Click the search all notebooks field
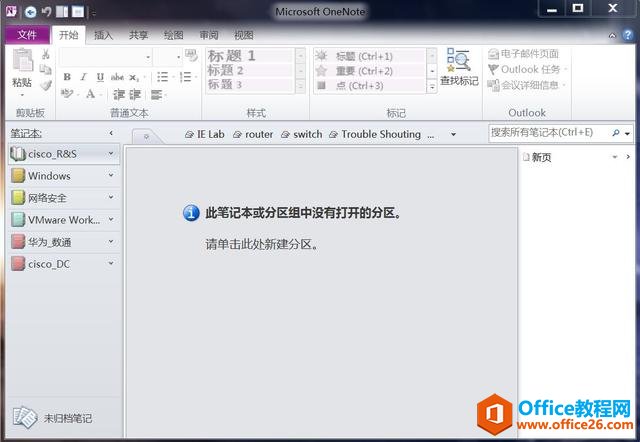 tap(552, 132)
